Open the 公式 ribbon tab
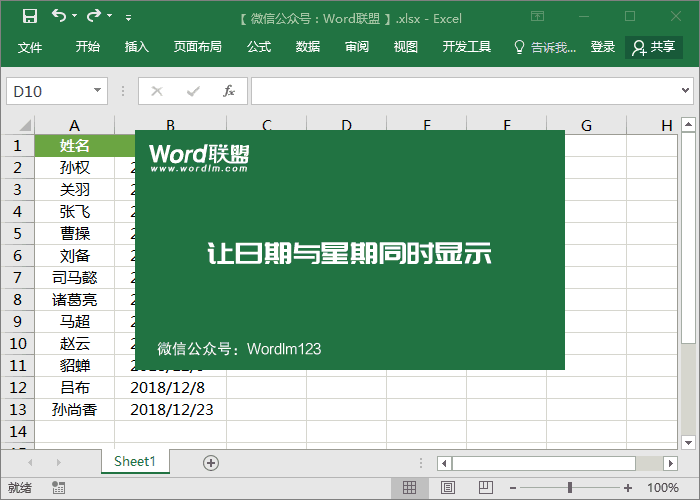This screenshot has height=500, width=700. tap(259, 47)
